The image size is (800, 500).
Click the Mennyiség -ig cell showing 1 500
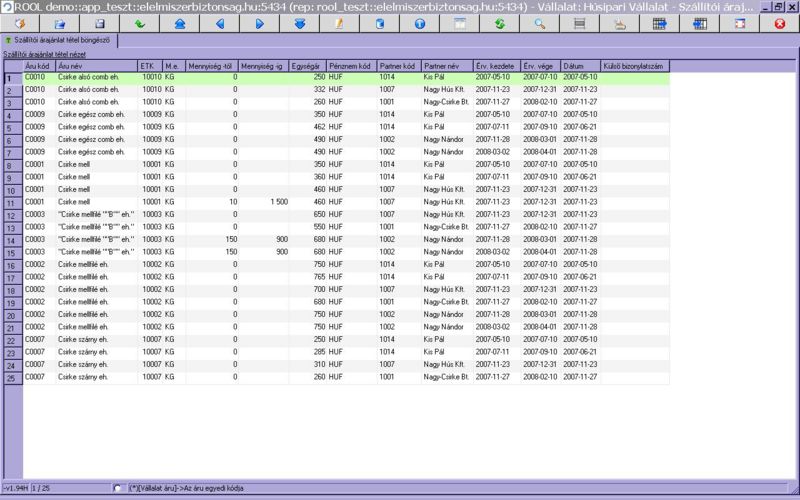click(264, 203)
